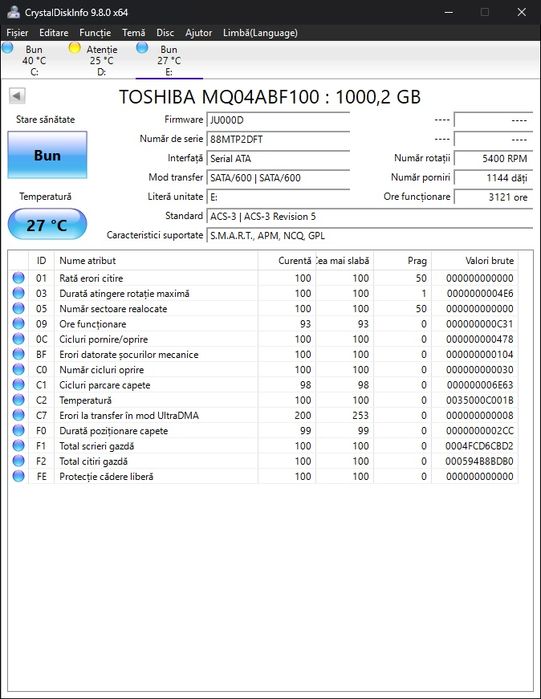Select the blue status orb for drive E:

tap(142, 48)
